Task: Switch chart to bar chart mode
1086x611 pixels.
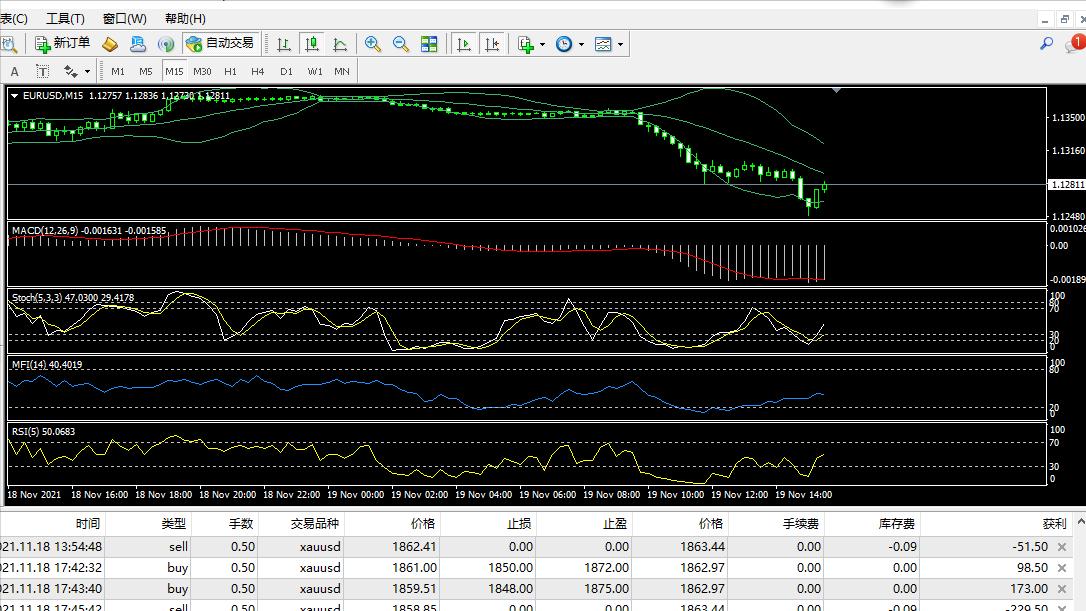Action: [x=284, y=44]
